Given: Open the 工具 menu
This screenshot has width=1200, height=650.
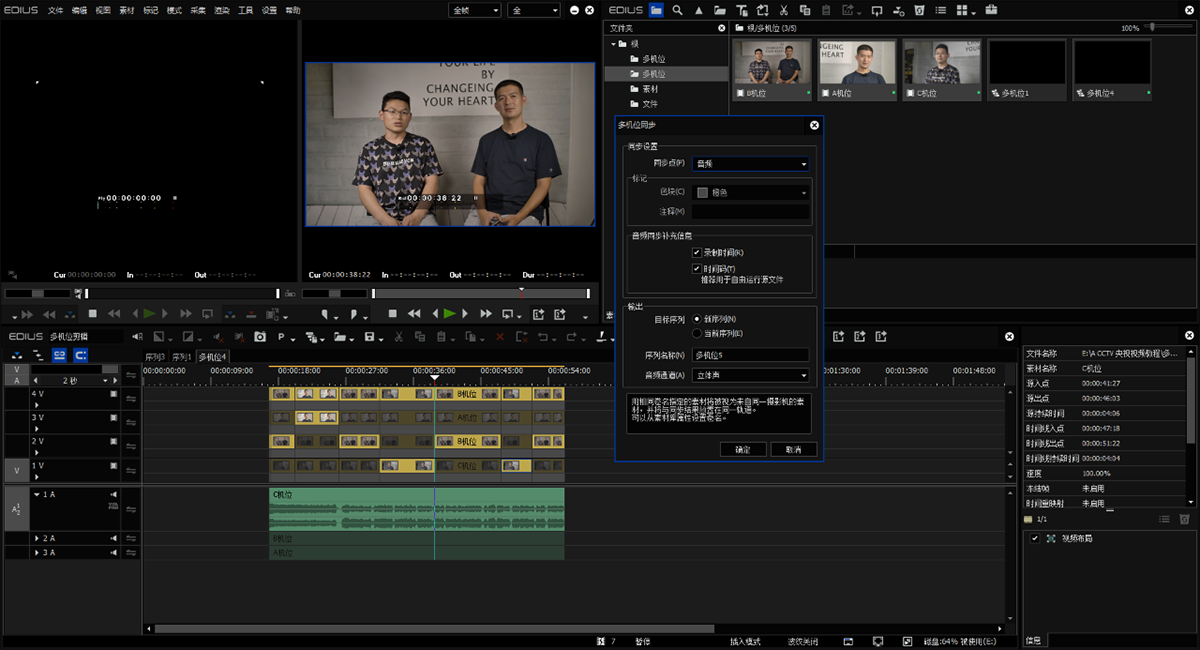Looking at the screenshot, I should click(245, 9).
